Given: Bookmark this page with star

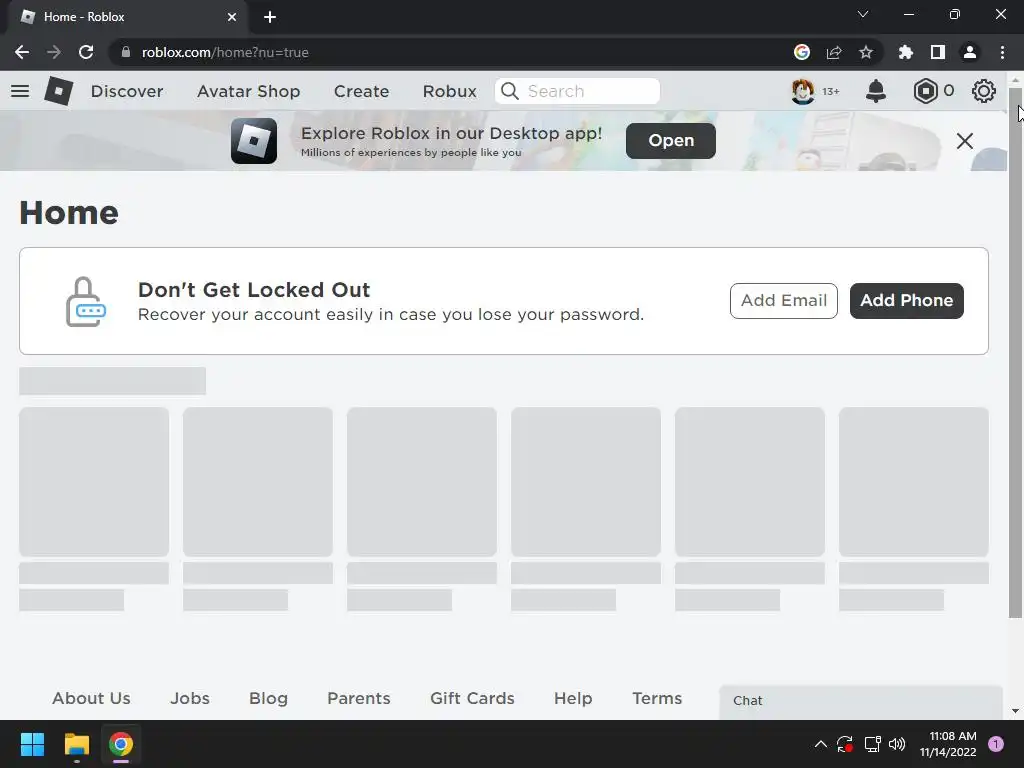Looking at the screenshot, I should click(866, 52).
